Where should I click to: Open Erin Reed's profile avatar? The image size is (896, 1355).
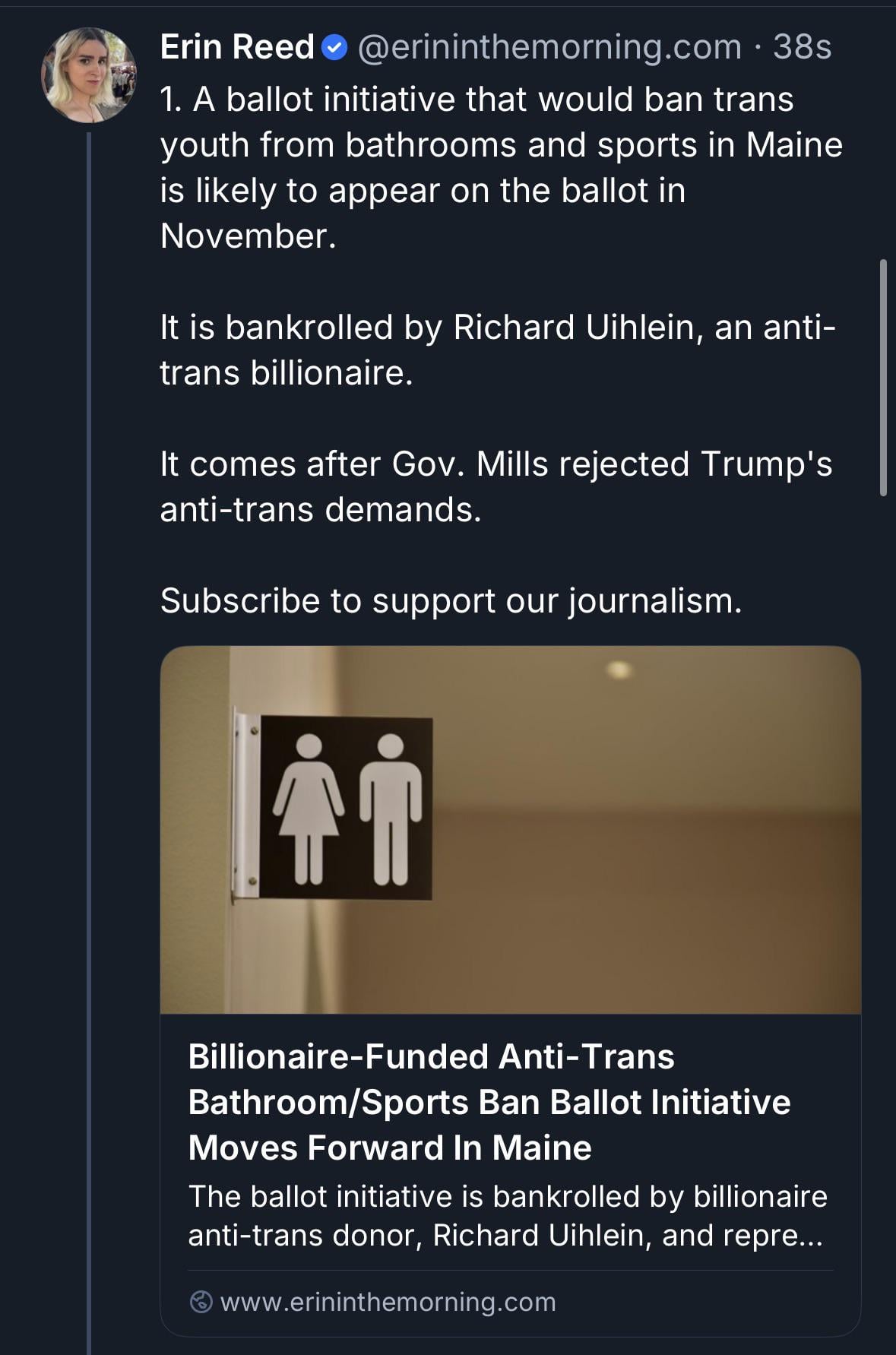tap(89, 75)
